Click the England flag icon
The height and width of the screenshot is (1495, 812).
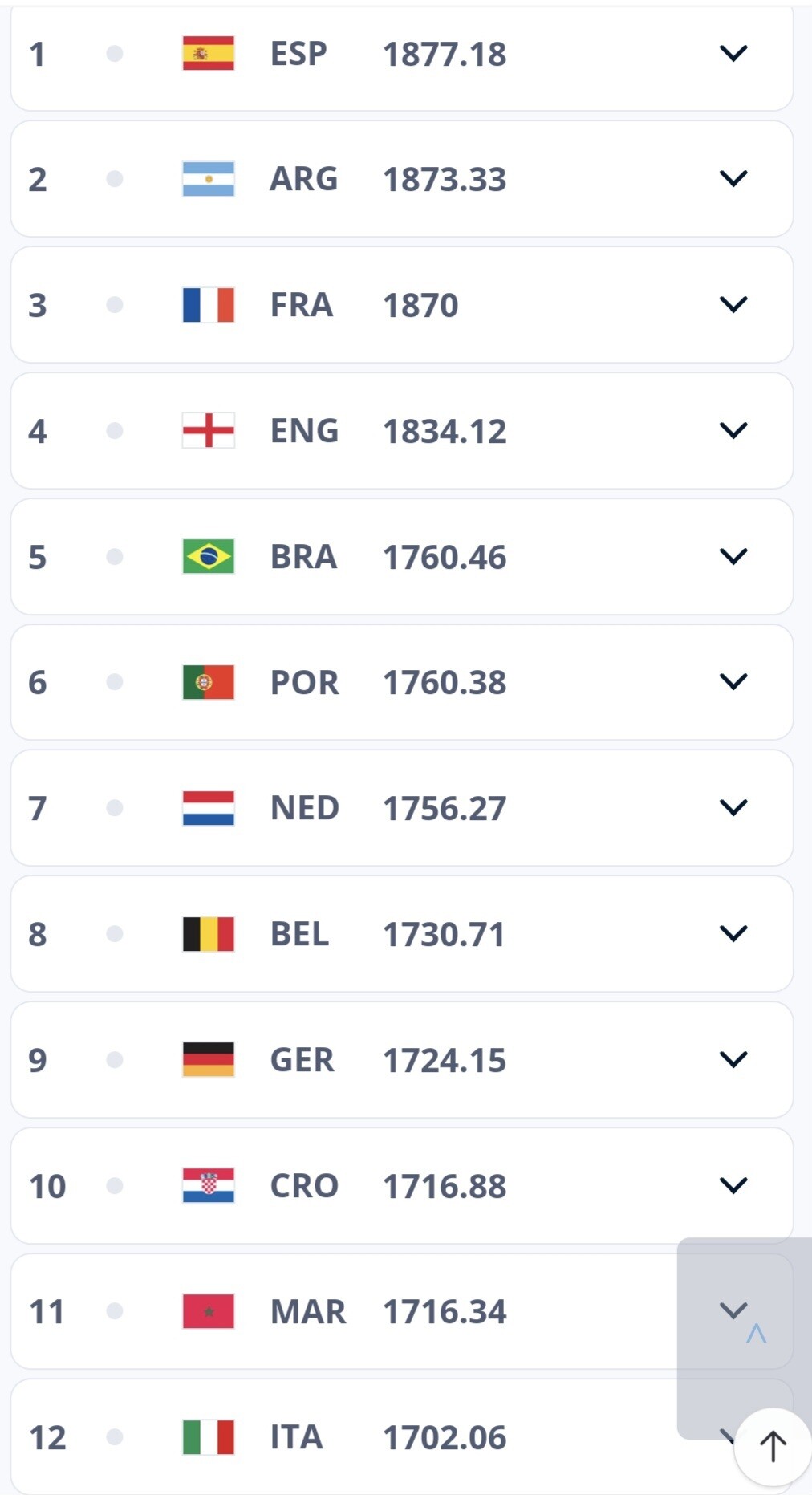pyautogui.click(x=208, y=431)
